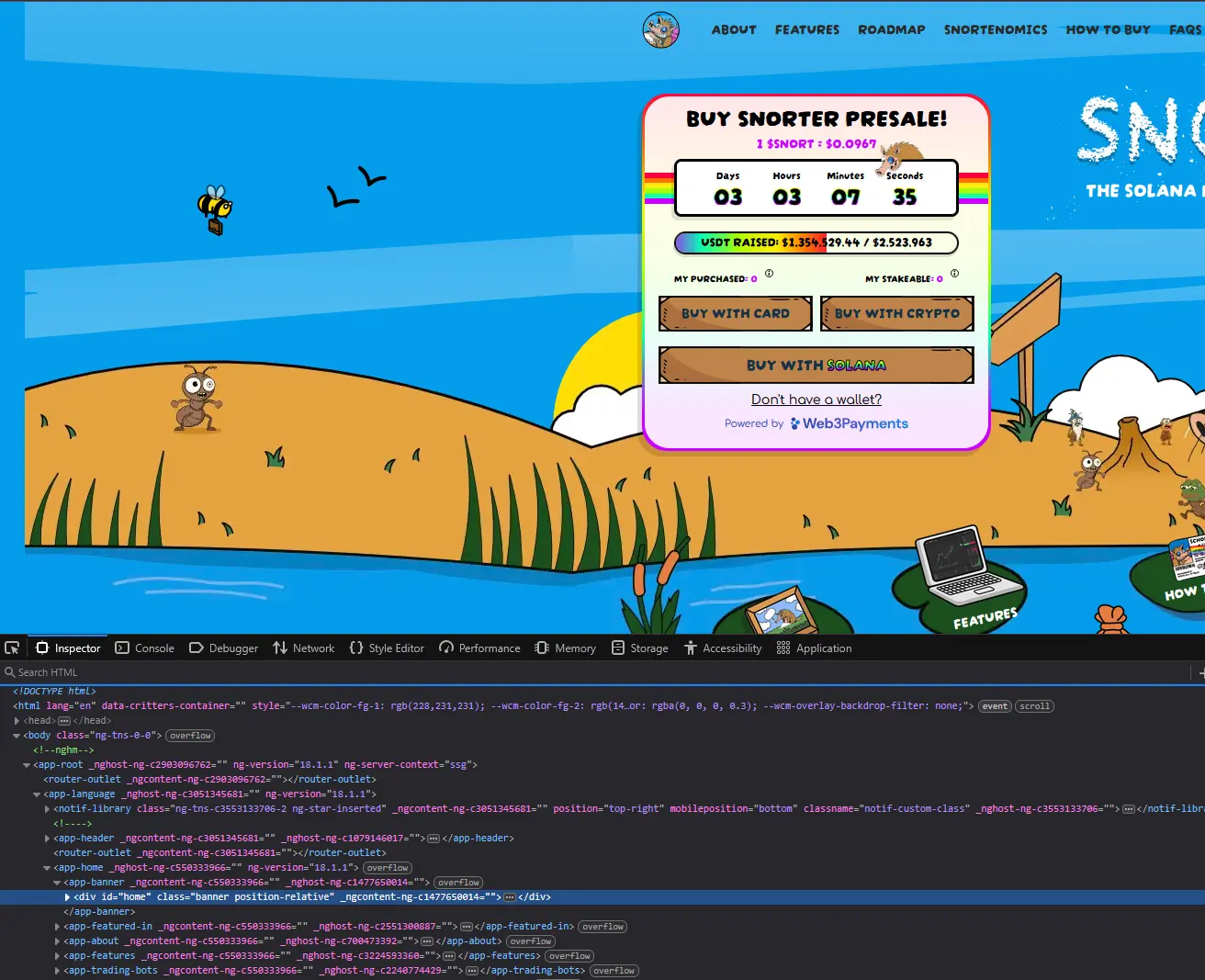
Task: Expand the app-about element node
Action: pos(57,941)
